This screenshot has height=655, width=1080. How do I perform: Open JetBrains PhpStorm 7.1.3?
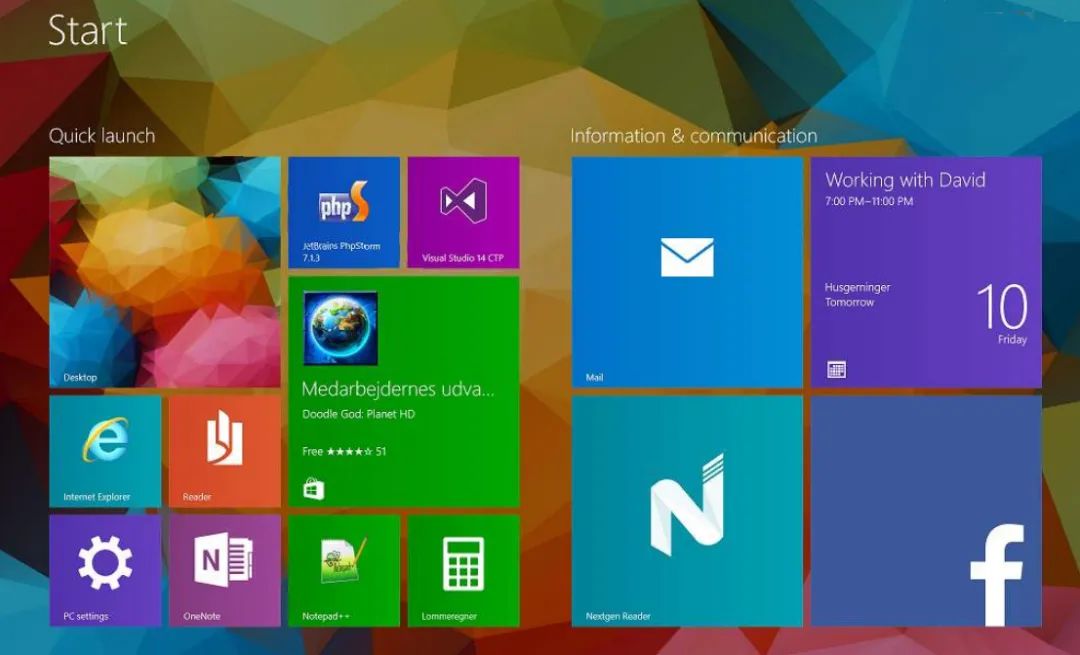click(x=343, y=210)
